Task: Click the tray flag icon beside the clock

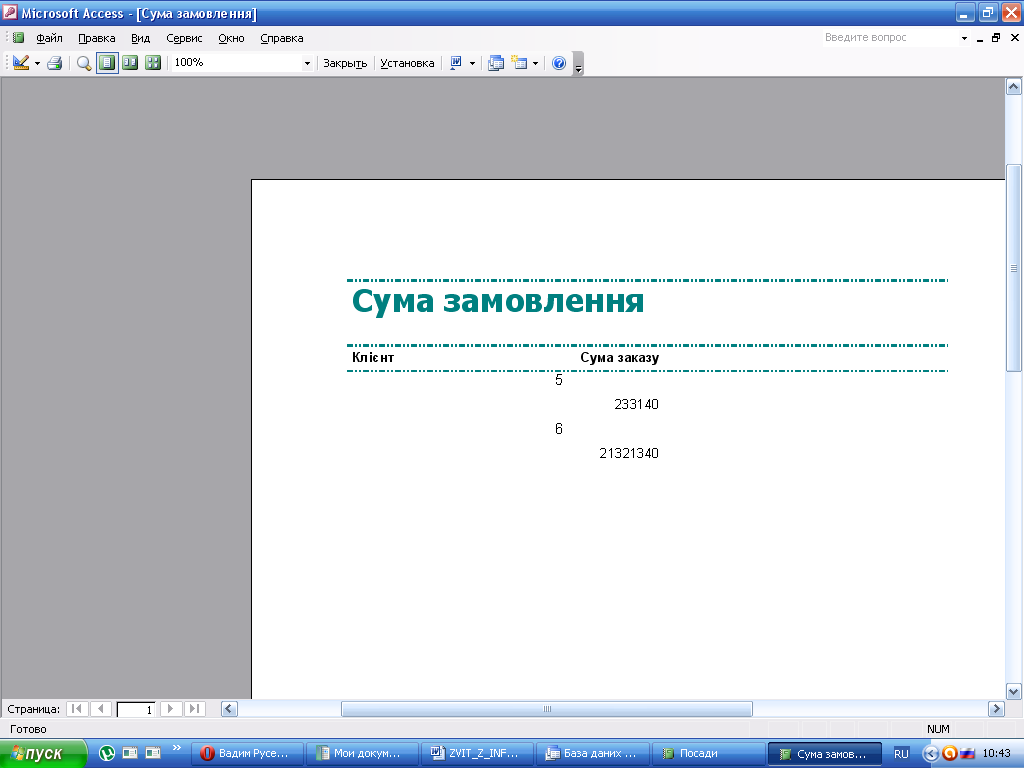Action: (968, 754)
